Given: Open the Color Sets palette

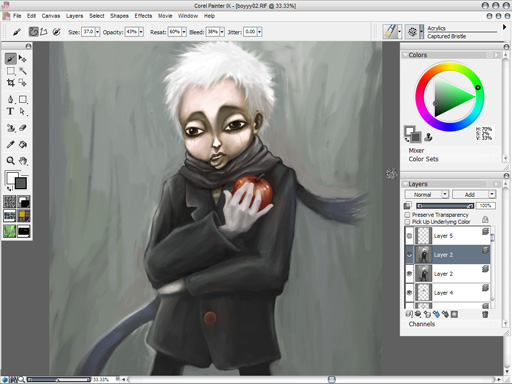Looking at the screenshot, I should point(423,159).
